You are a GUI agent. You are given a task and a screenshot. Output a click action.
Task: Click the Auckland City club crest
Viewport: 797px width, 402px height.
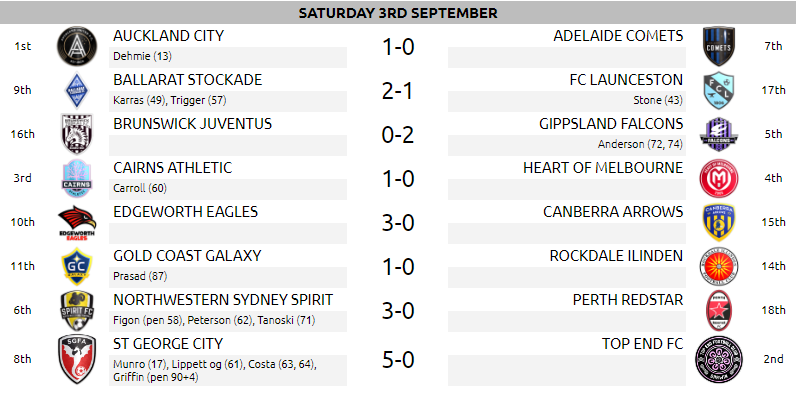tap(77, 46)
